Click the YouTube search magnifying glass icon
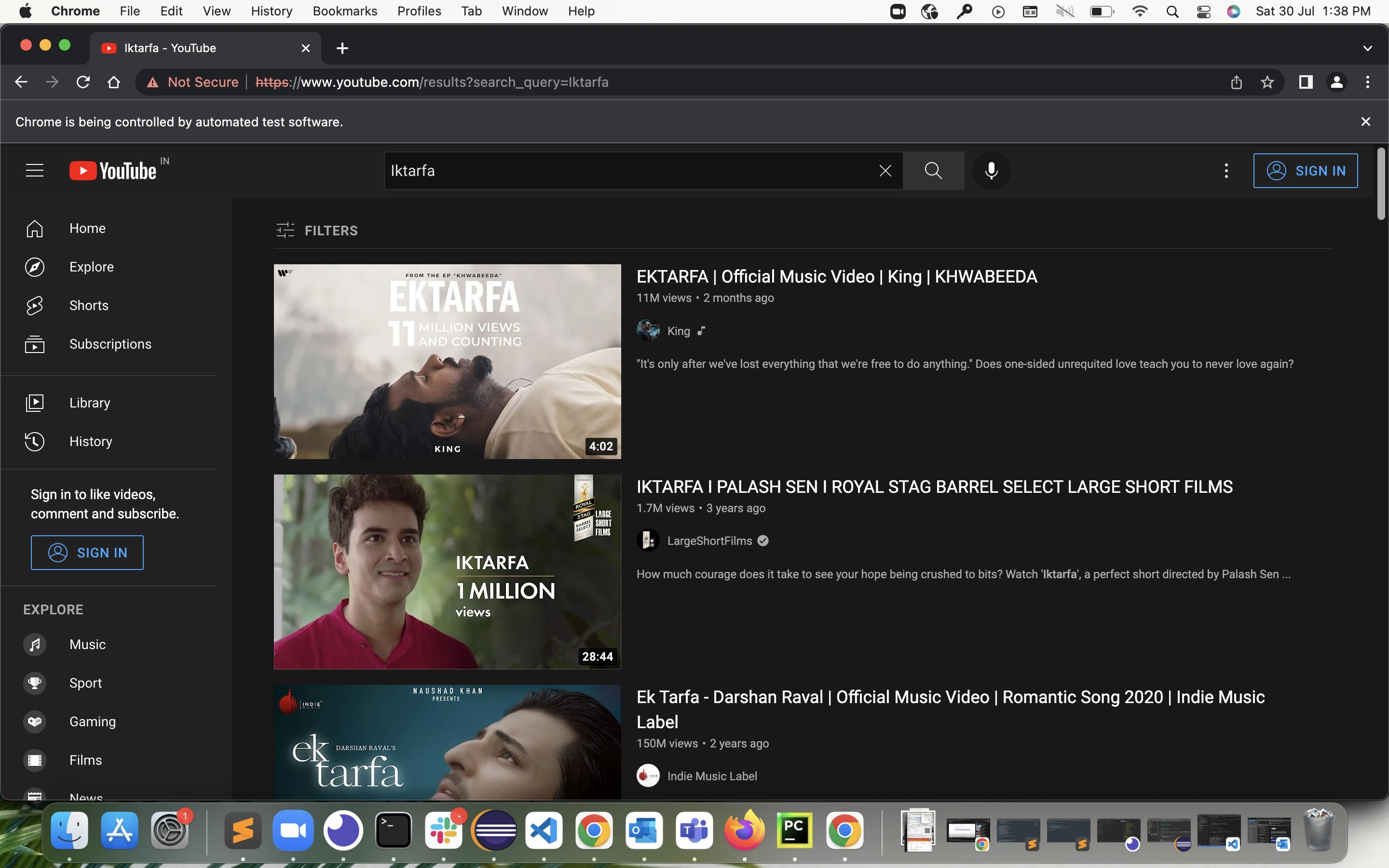The image size is (1389, 868). [932, 170]
